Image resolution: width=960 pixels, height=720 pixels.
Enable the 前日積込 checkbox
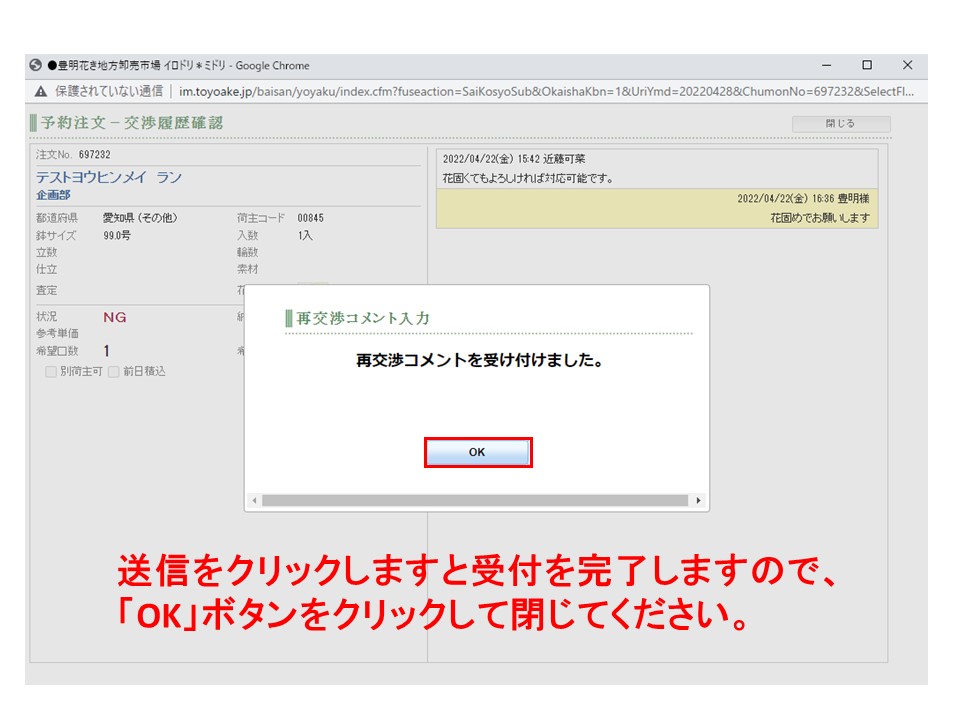[114, 371]
